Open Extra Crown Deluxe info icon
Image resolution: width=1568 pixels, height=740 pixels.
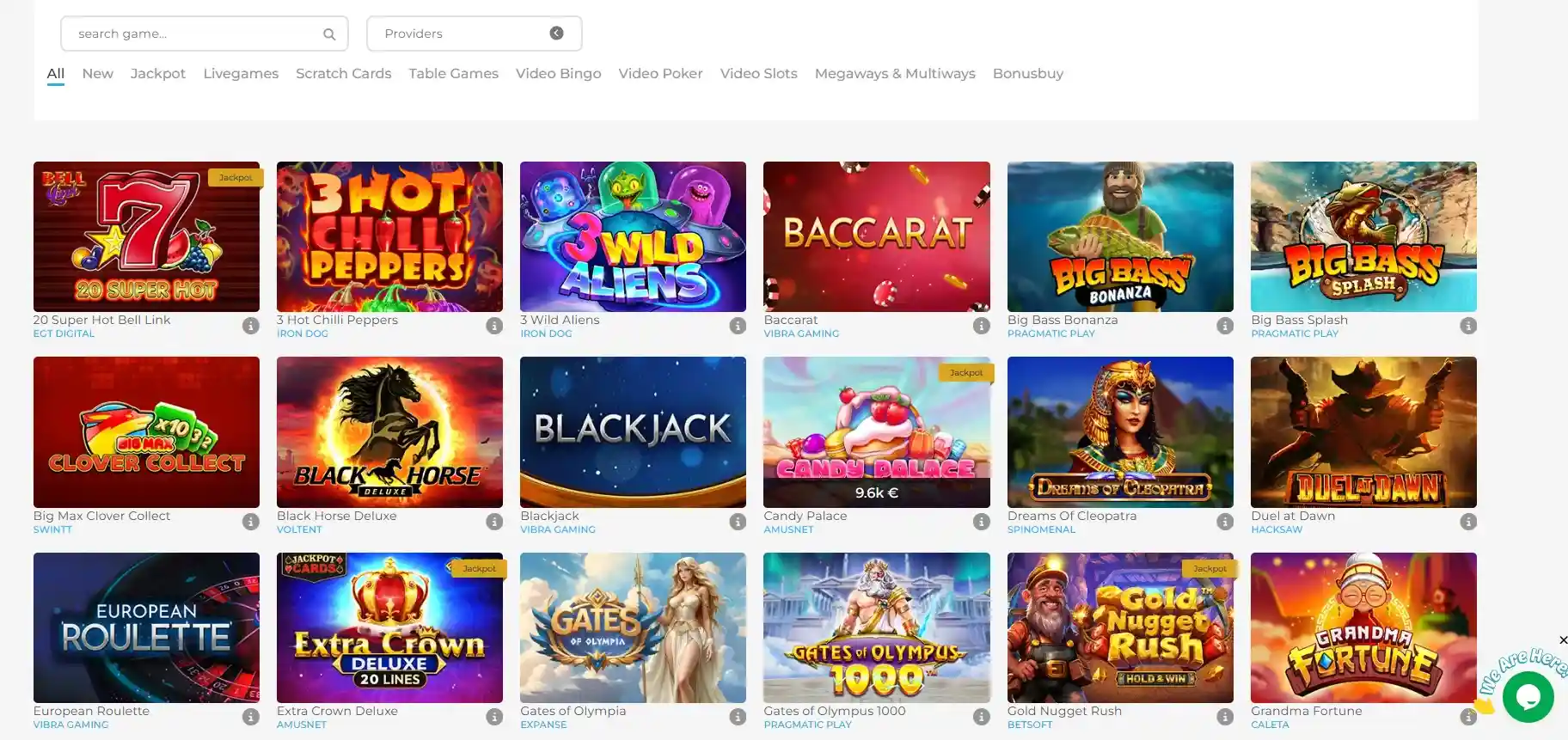[x=494, y=717]
